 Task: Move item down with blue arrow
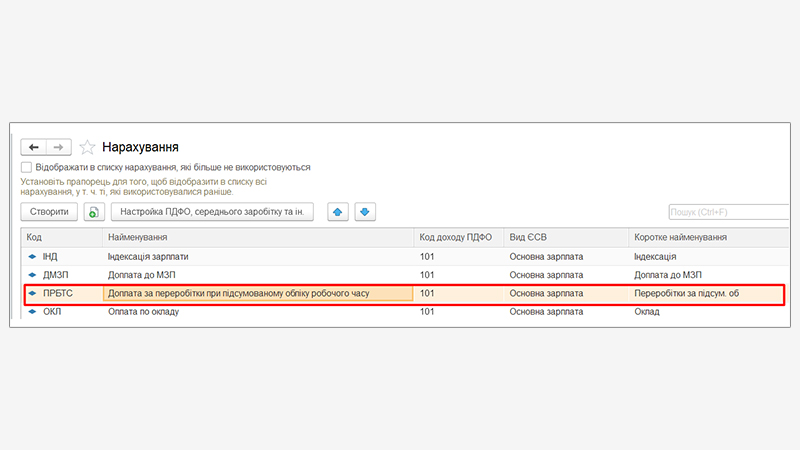(x=365, y=212)
